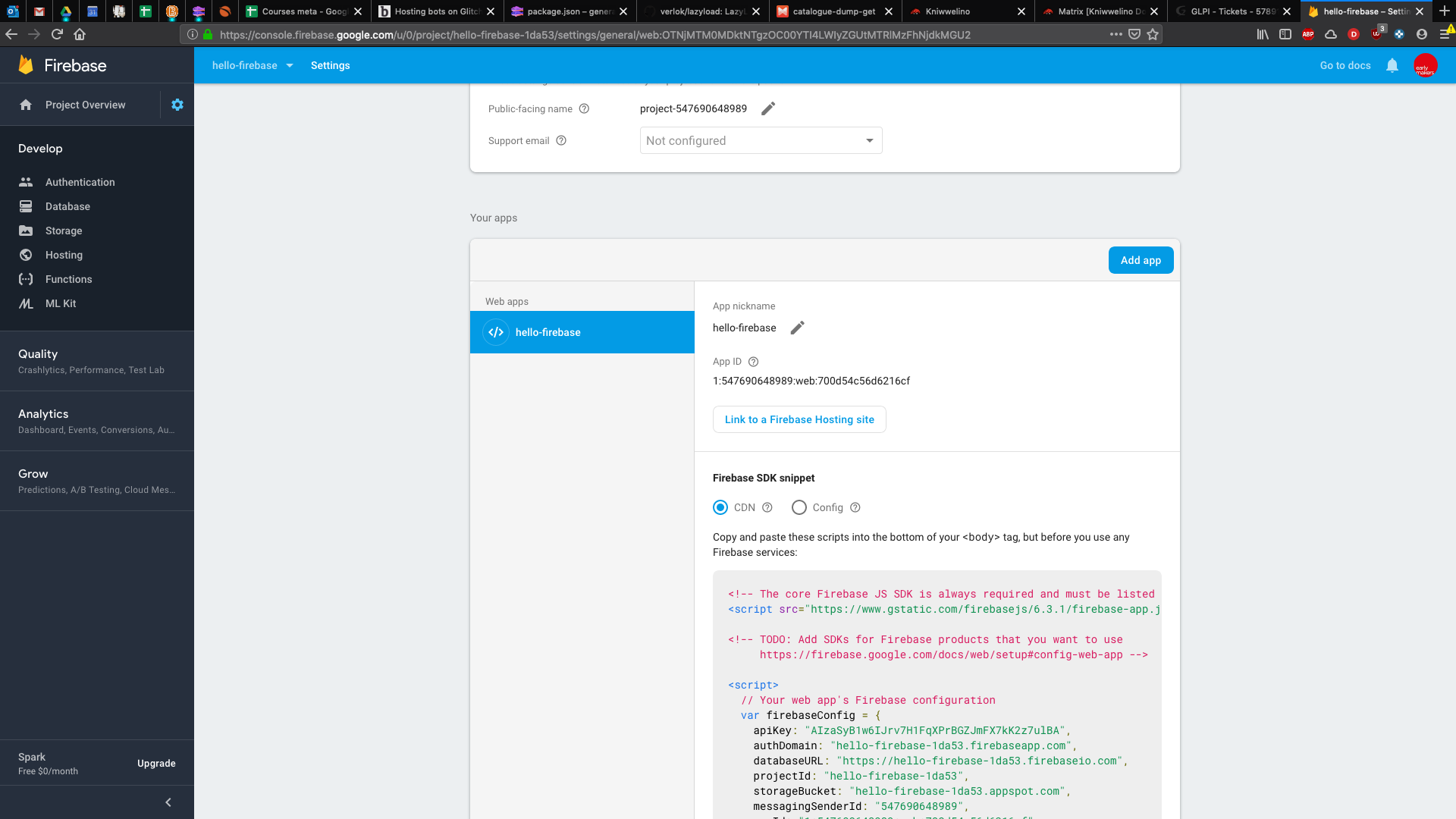The height and width of the screenshot is (819, 1456).
Task: Select the CDN radio button
Action: 720,507
